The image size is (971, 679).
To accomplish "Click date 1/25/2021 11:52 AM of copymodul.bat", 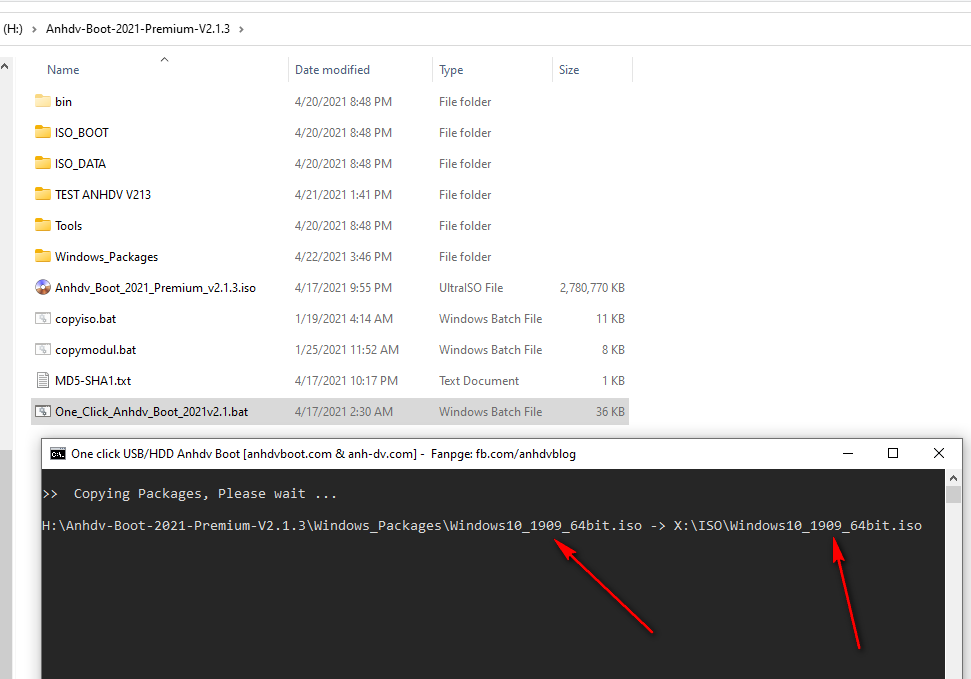I will [x=347, y=349].
